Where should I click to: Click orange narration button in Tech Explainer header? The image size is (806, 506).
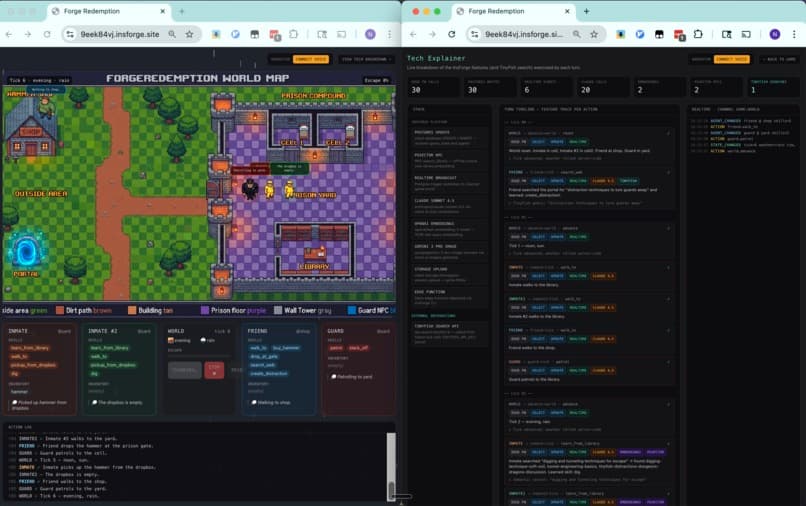731,59
